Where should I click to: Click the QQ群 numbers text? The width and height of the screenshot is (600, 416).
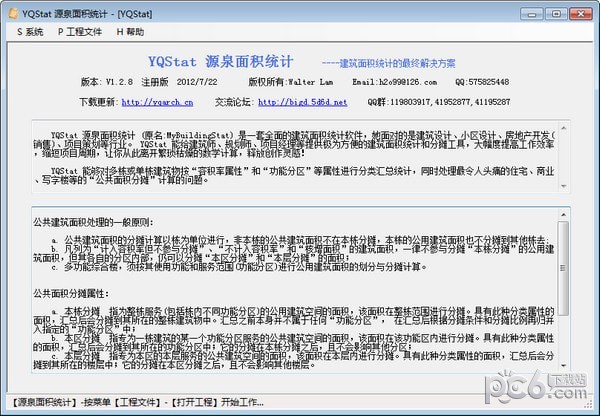[439, 102]
